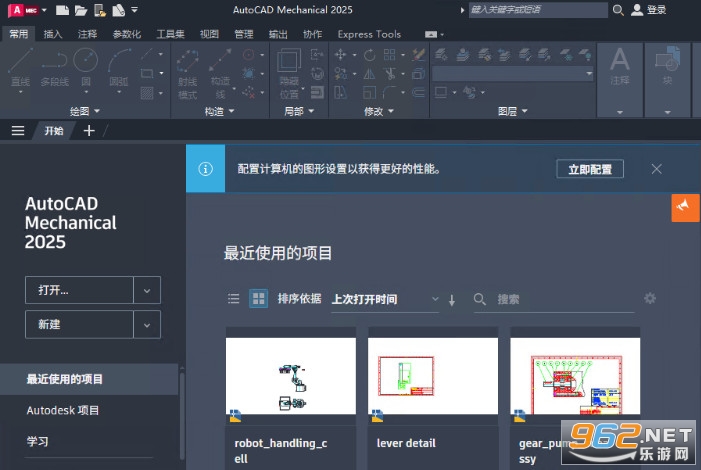This screenshot has width=701, height=470.
Task: Select 最近使用的项目 in the sidebar
Action: (x=89, y=379)
